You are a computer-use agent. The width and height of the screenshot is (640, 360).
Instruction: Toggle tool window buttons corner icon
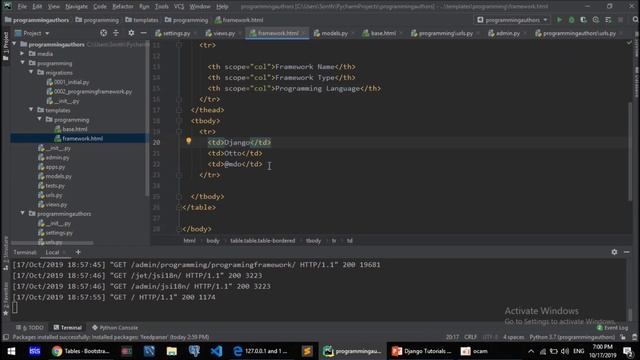[6, 337]
